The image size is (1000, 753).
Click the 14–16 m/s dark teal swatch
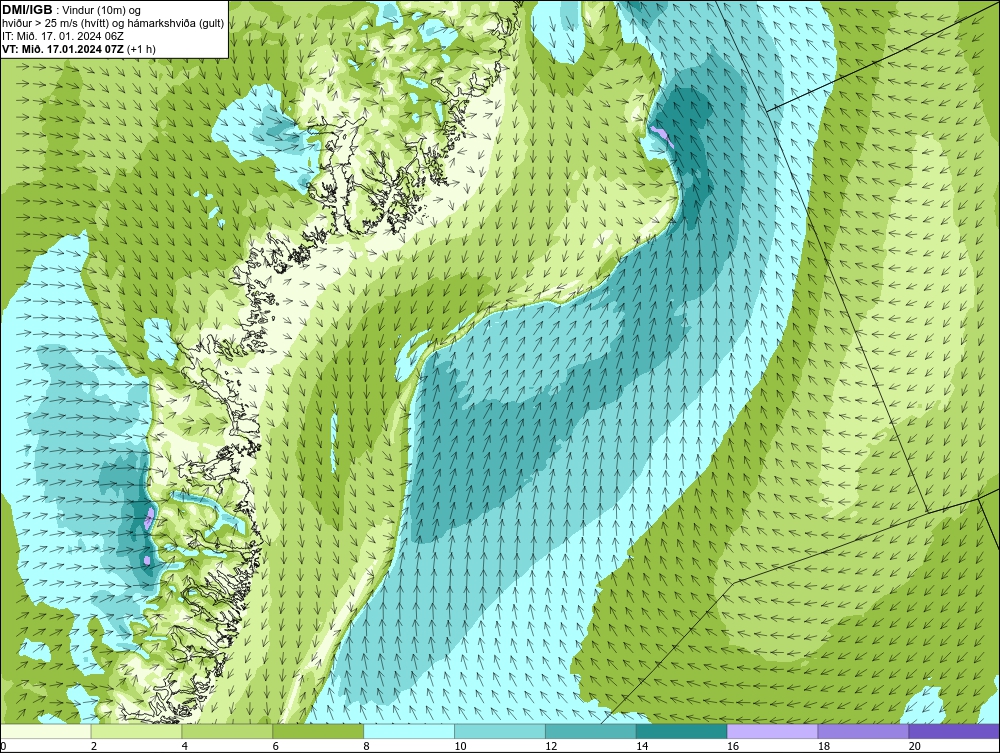click(x=682, y=731)
